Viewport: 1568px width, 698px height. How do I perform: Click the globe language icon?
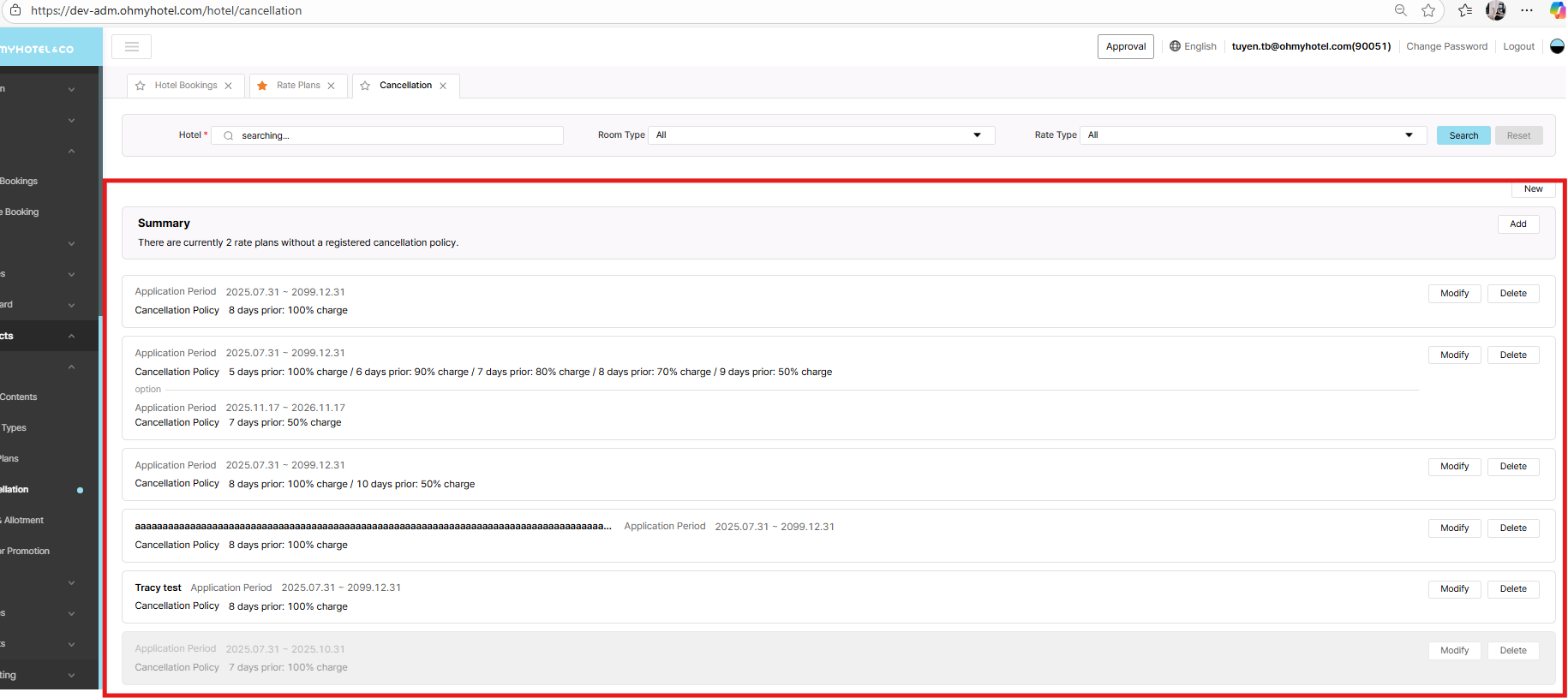pyautogui.click(x=1175, y=46)
